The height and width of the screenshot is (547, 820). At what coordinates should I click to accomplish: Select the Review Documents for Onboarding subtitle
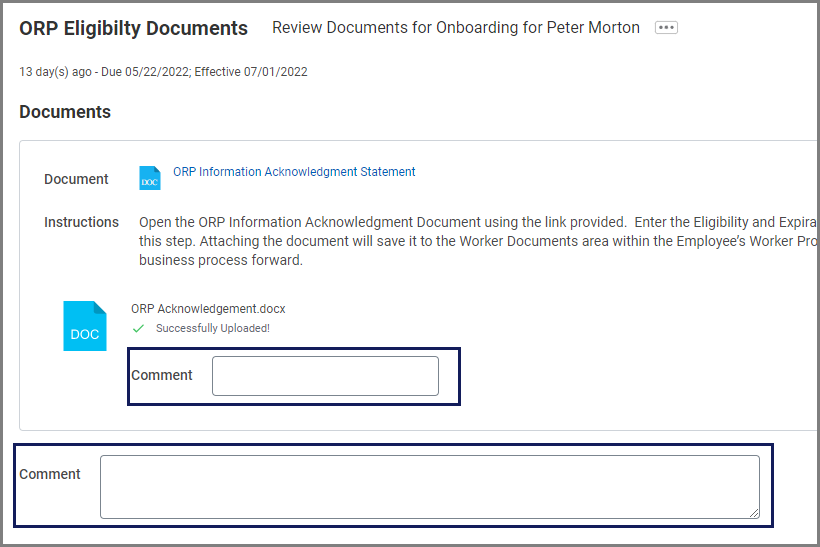tap(455, 28)
